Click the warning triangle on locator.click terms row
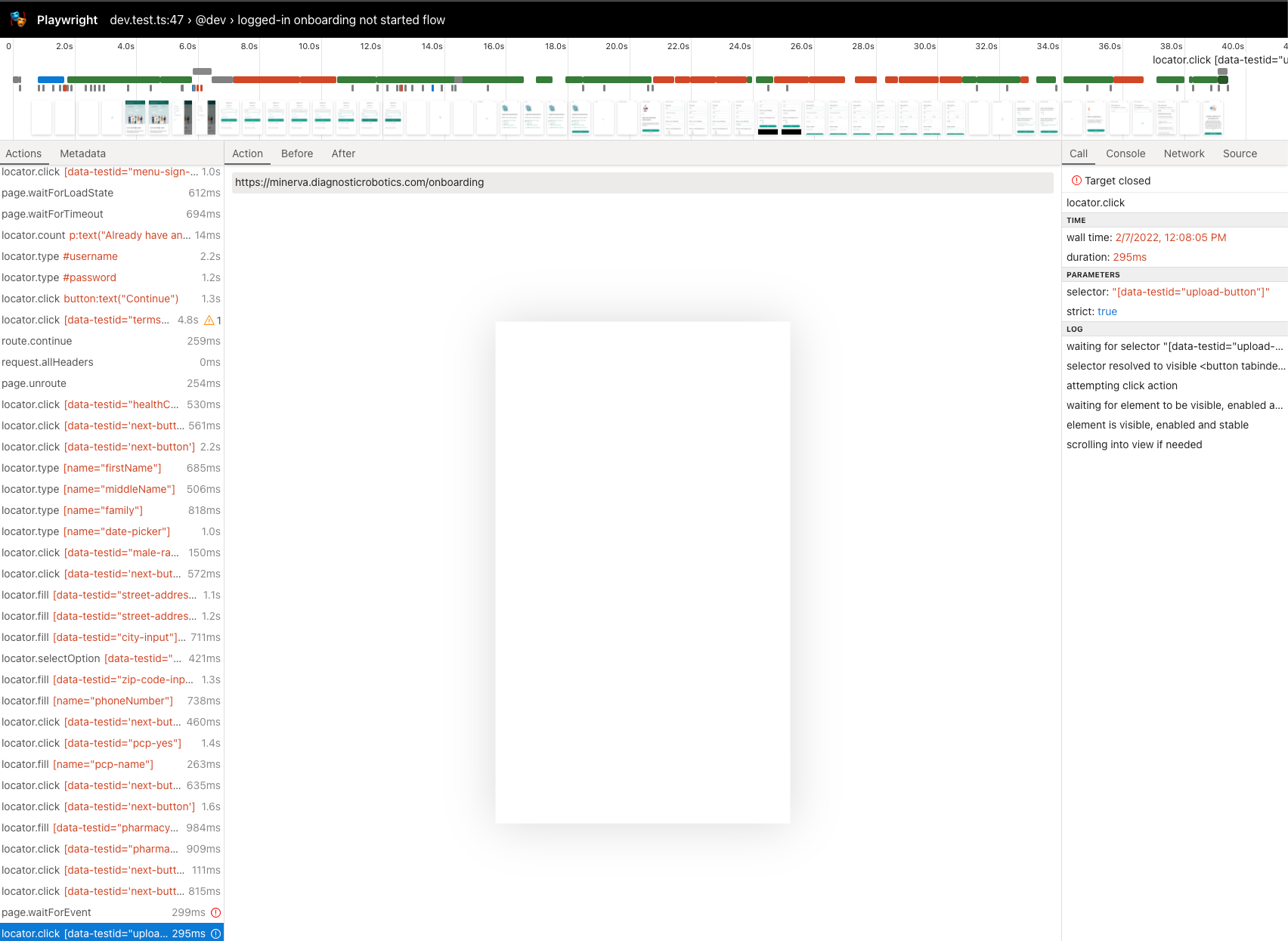The width and height of the screenshot is (1288, 941). point(209,320)
